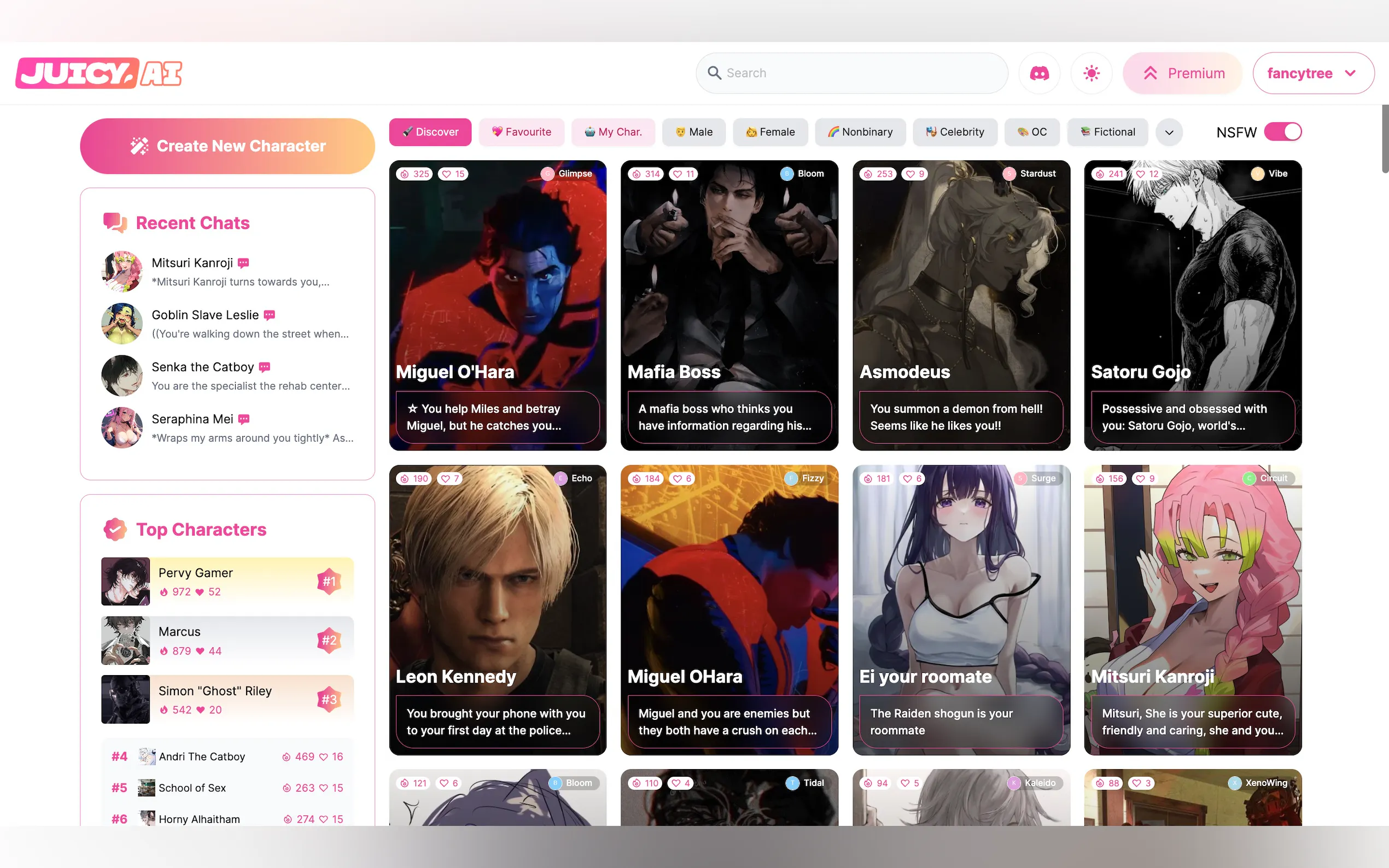The width and height of the screenshot is (1389, 868).
Task: Open the Premium upgrade button
Action: pyautogui.click(x=1183, y=73)
